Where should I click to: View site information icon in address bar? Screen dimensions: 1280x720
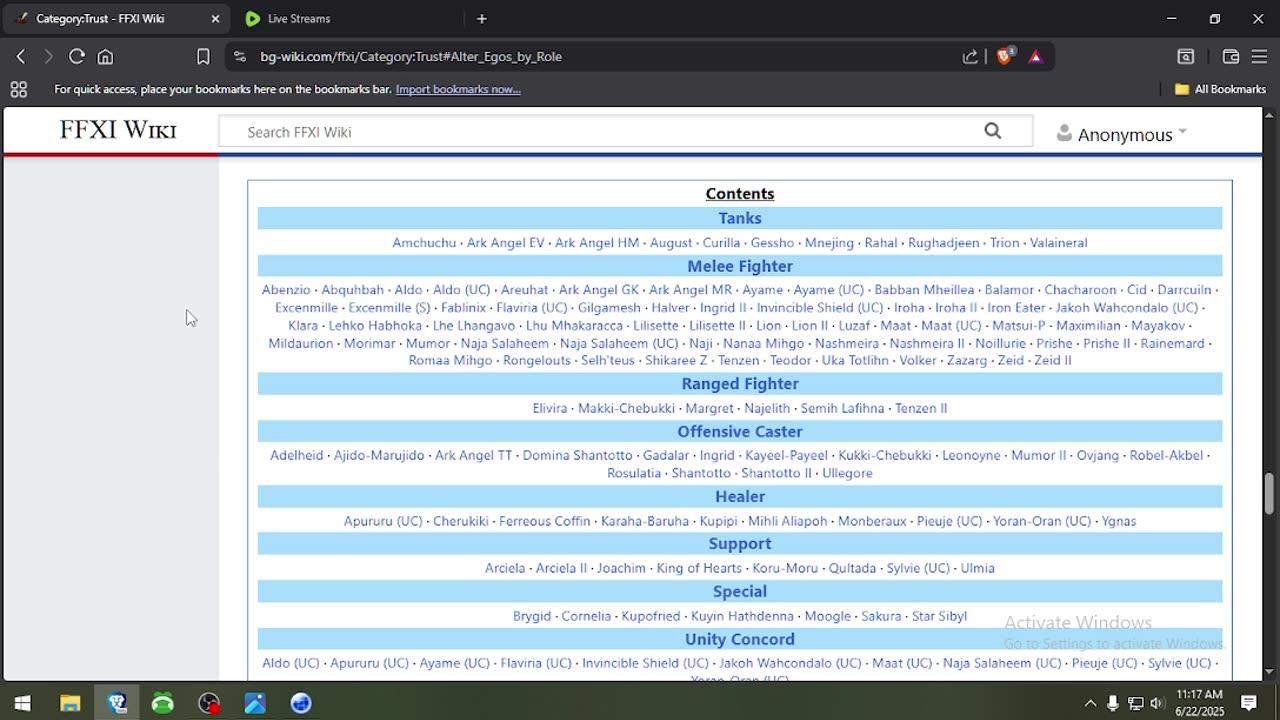pyautogui.click(x=239, y=57)
